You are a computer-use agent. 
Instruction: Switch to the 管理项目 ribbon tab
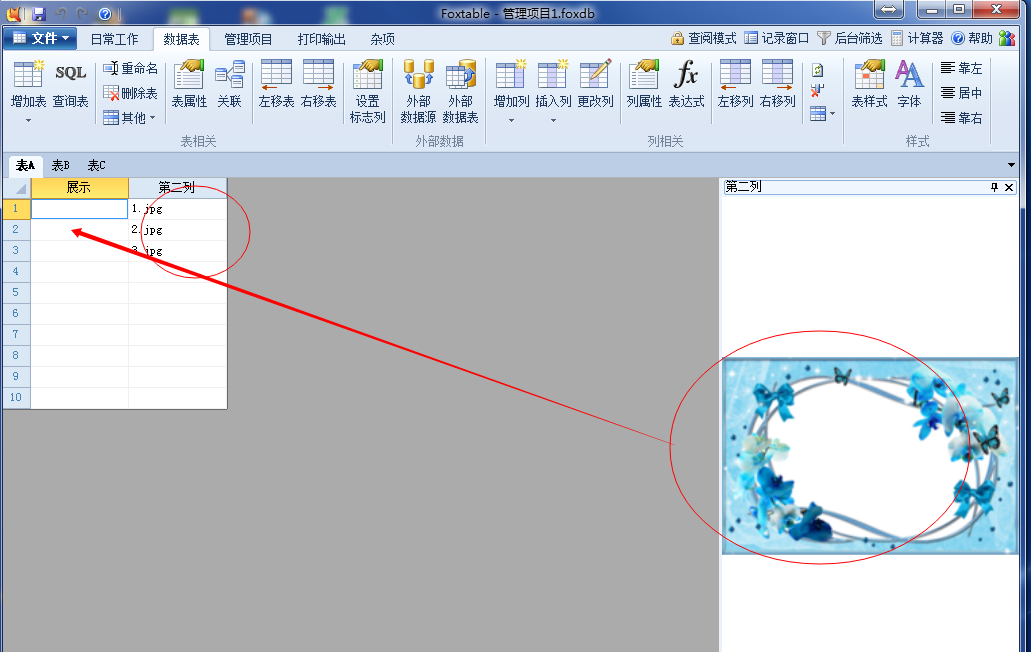pos(248,39)
